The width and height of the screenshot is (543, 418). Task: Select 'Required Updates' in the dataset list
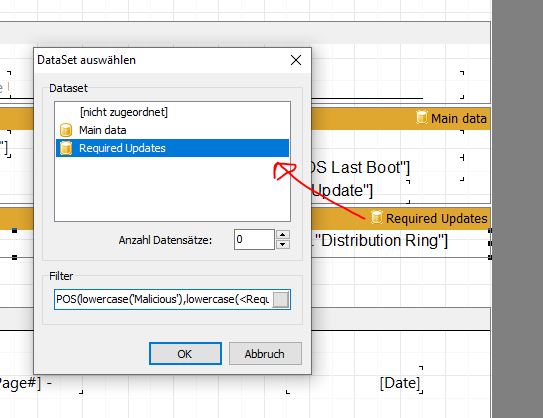pyautogui.click(x=172, y=148)
